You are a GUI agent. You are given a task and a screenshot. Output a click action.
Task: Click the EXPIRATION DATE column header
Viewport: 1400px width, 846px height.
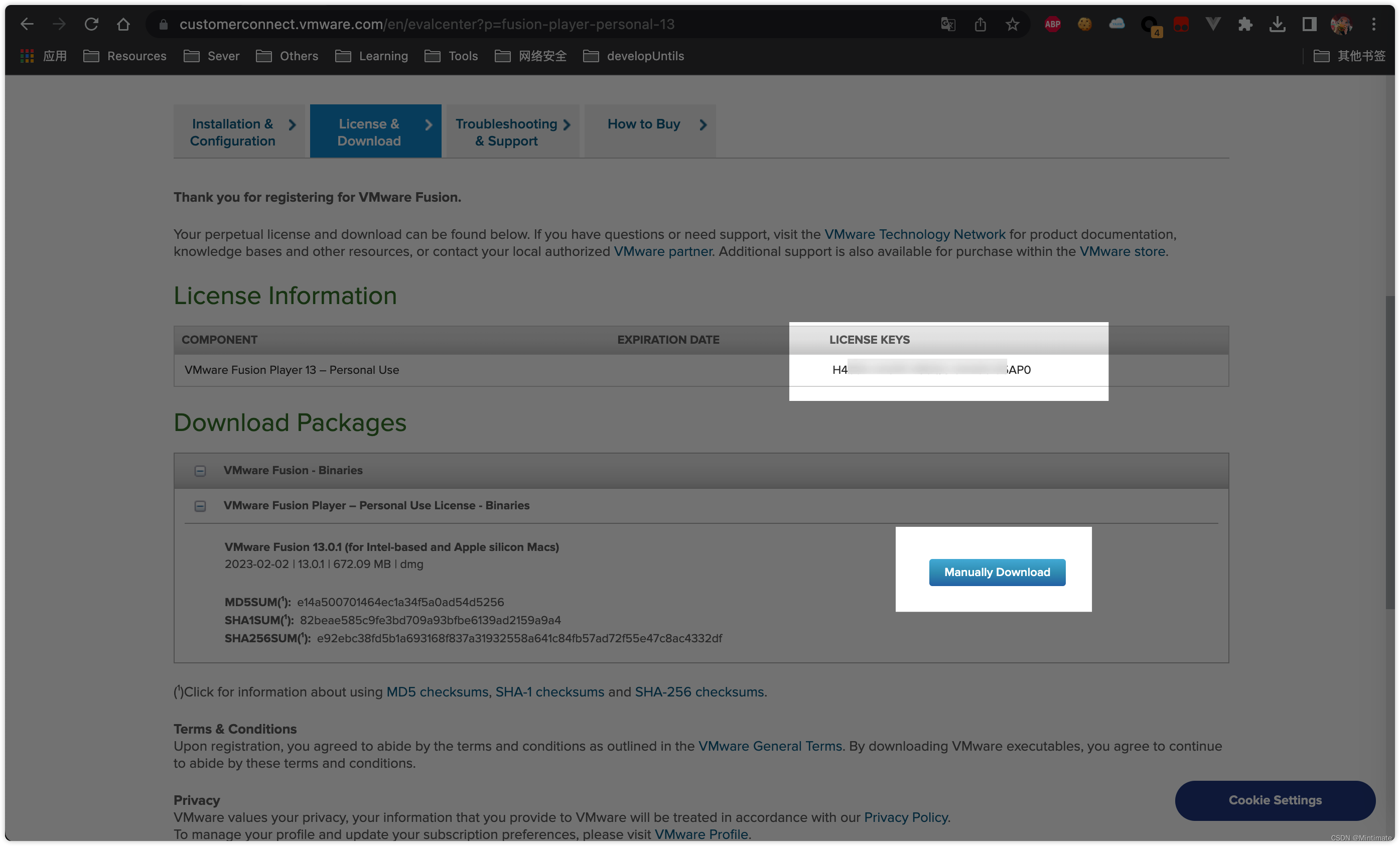[668, 339]
